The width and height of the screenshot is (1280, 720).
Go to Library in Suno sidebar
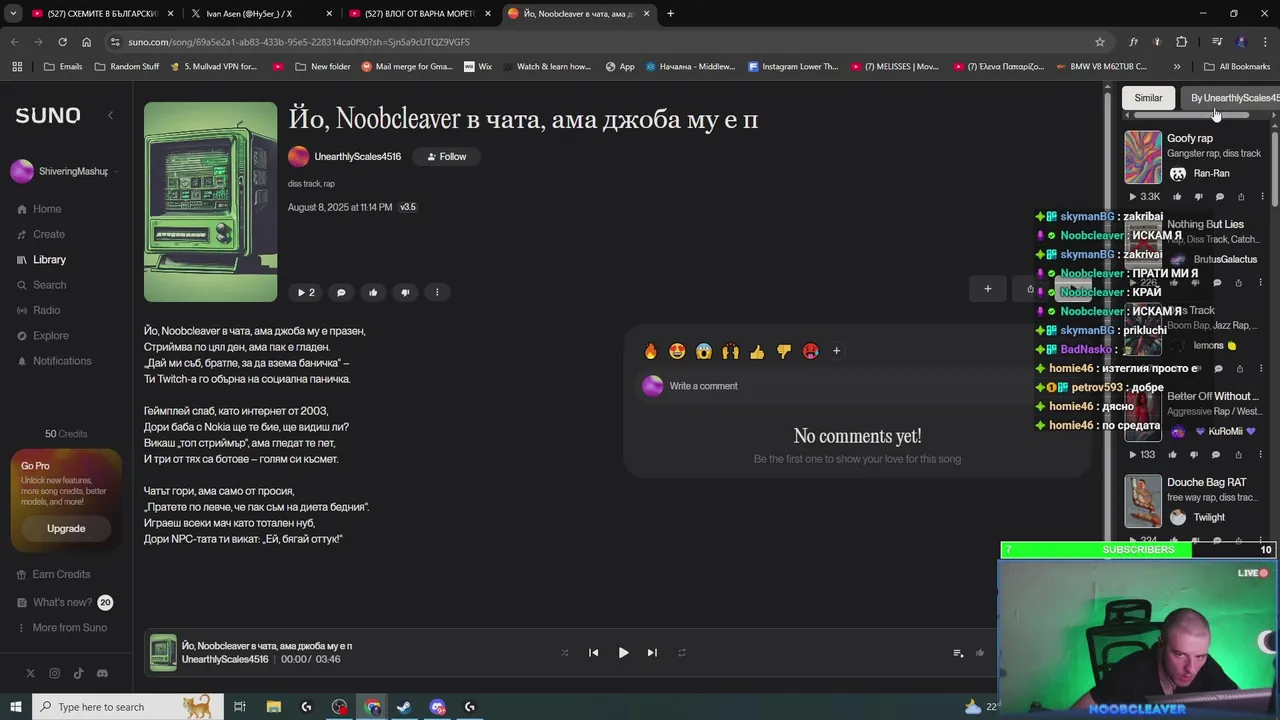coord(42,260)
